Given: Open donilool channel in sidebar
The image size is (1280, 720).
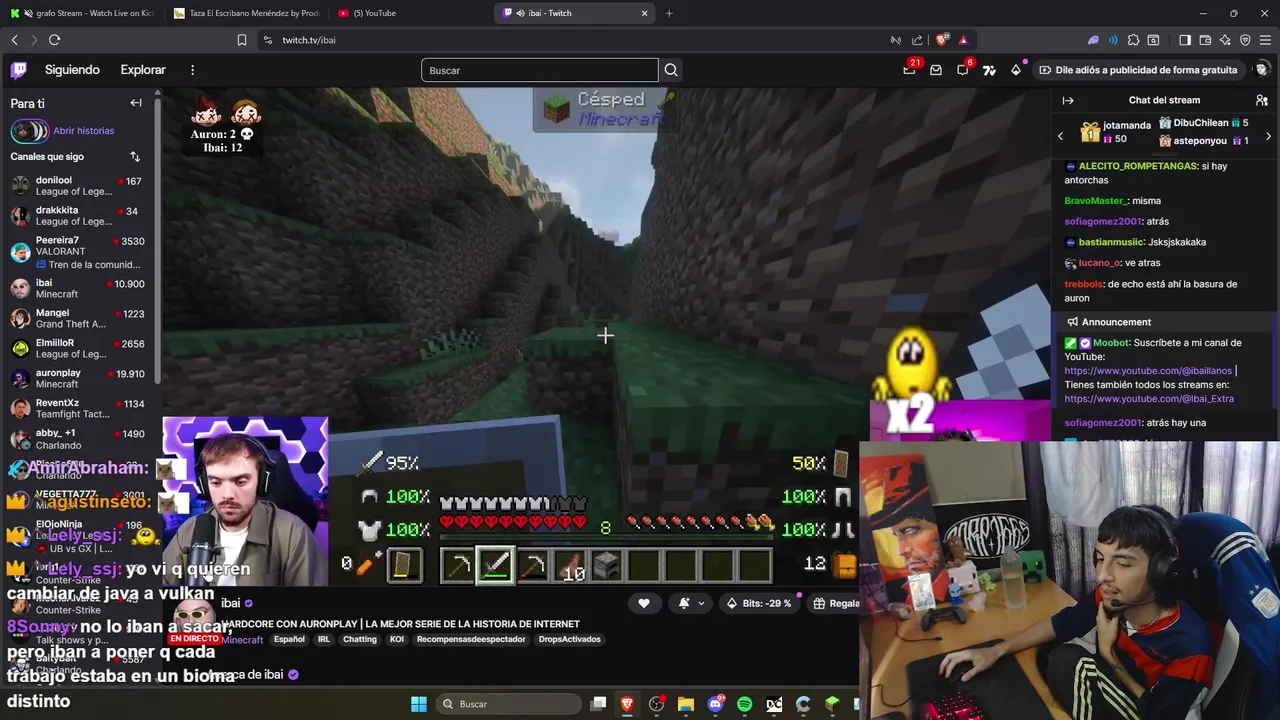Looking at the screenshot, I should click(78, 186).
